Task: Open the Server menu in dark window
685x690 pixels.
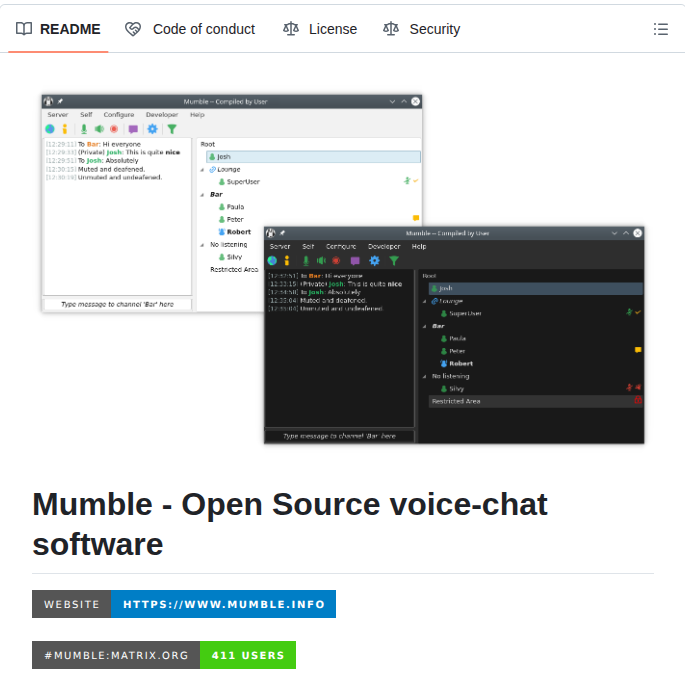Action: (x=280, y=246)
